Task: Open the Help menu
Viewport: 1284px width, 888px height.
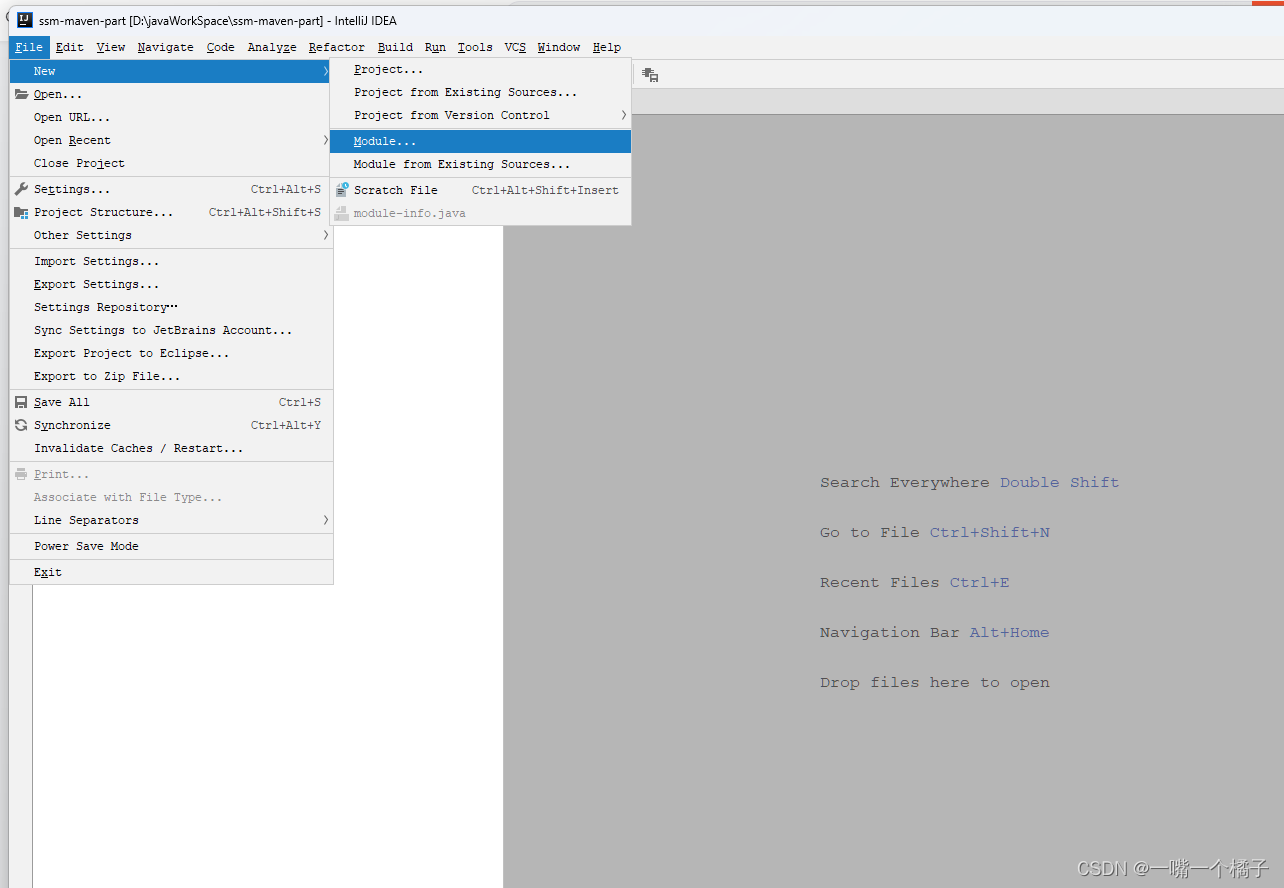Action: (x=607, y=47)
